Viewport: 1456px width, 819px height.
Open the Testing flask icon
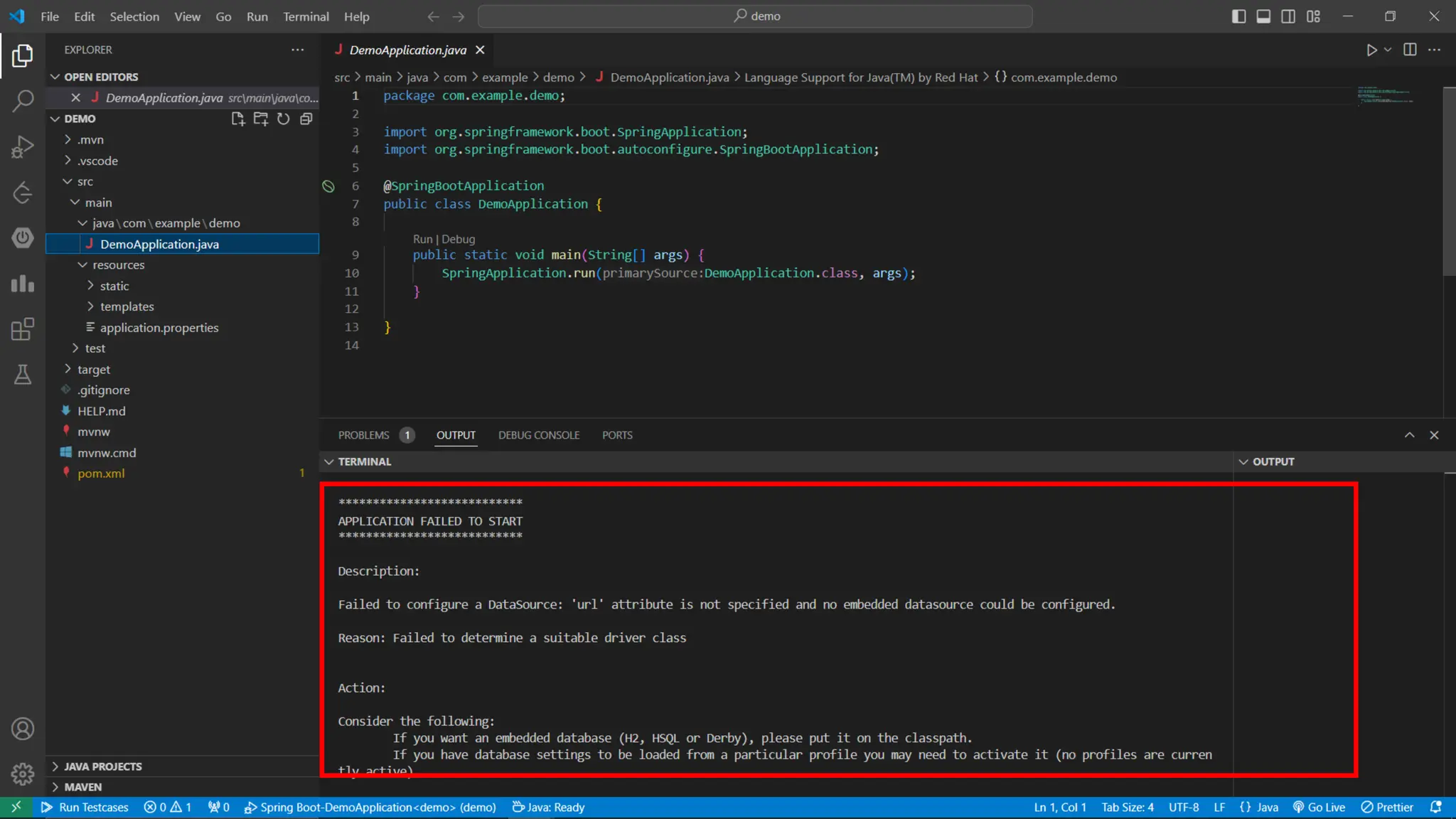[23, 375]
